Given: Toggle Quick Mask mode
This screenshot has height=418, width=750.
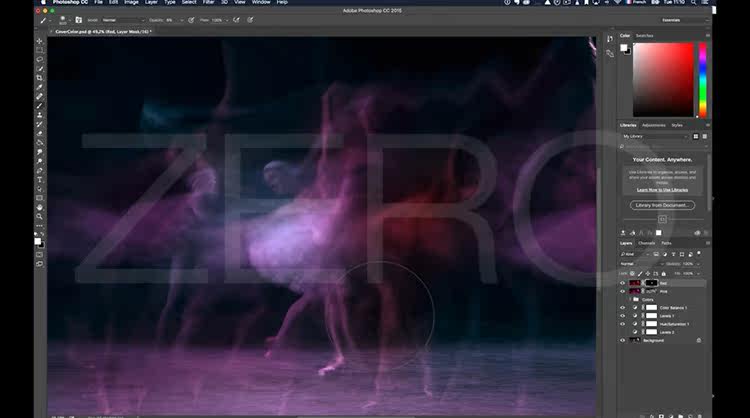Looking at the screenshot, I should 39,254.
